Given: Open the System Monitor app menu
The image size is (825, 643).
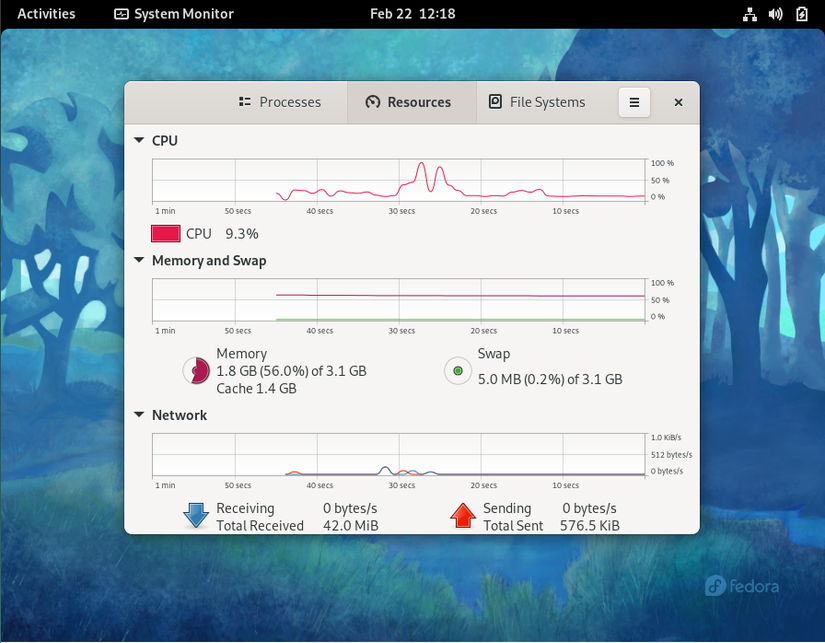Looking at the screenshot, I should tap(174, 14).
